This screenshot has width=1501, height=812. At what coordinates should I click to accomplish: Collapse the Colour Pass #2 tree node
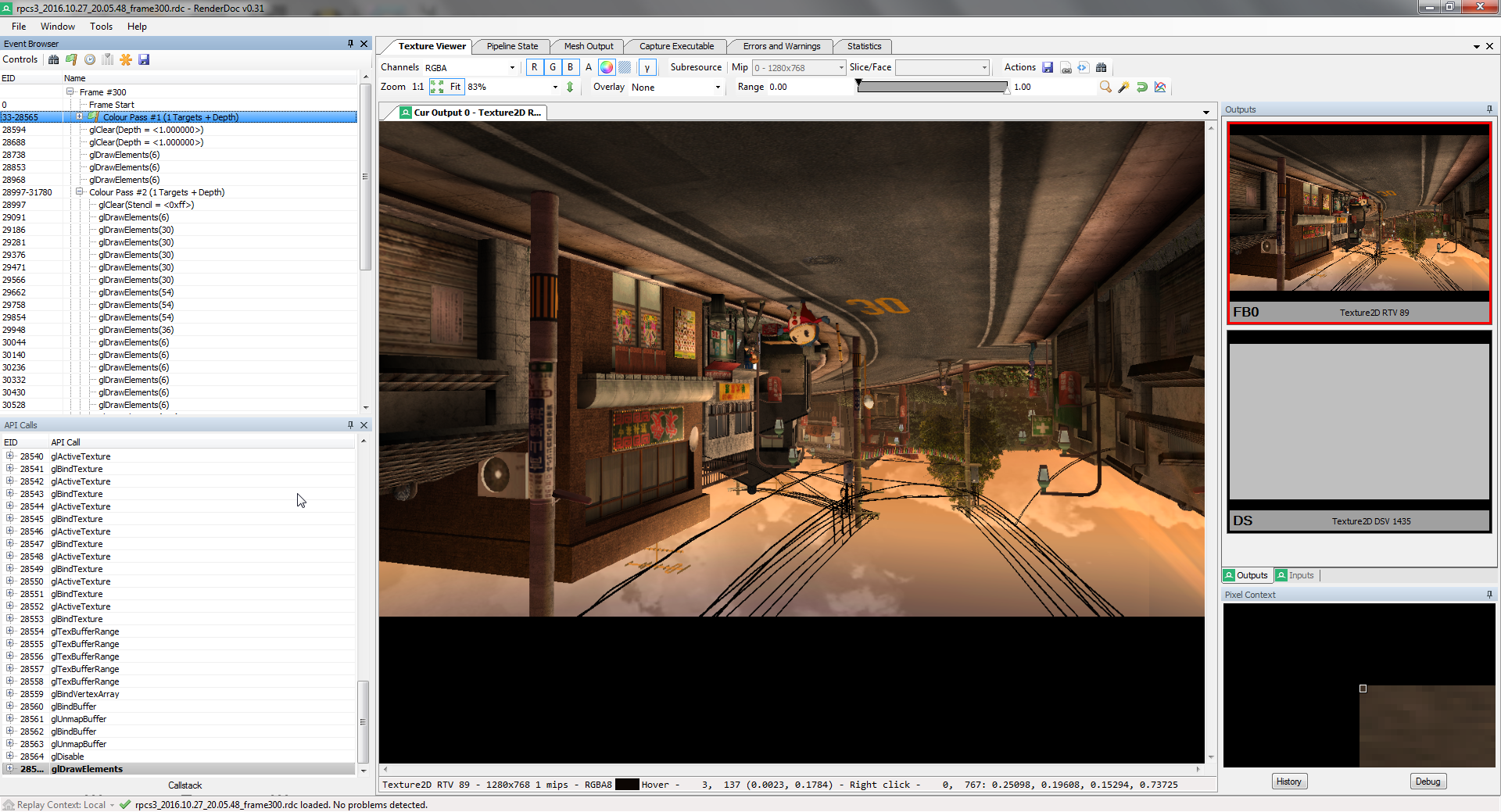[x=79, y=192]
